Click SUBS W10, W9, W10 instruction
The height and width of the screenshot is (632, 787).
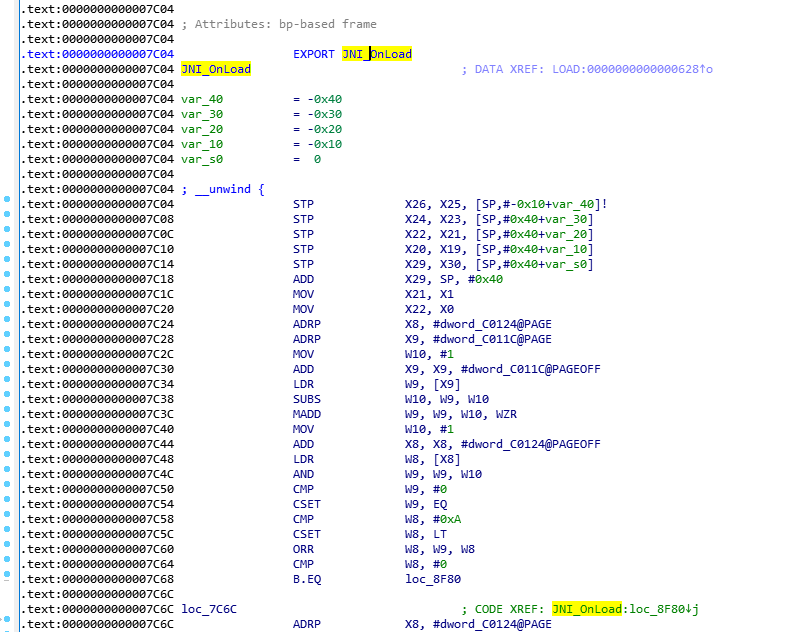391,399
